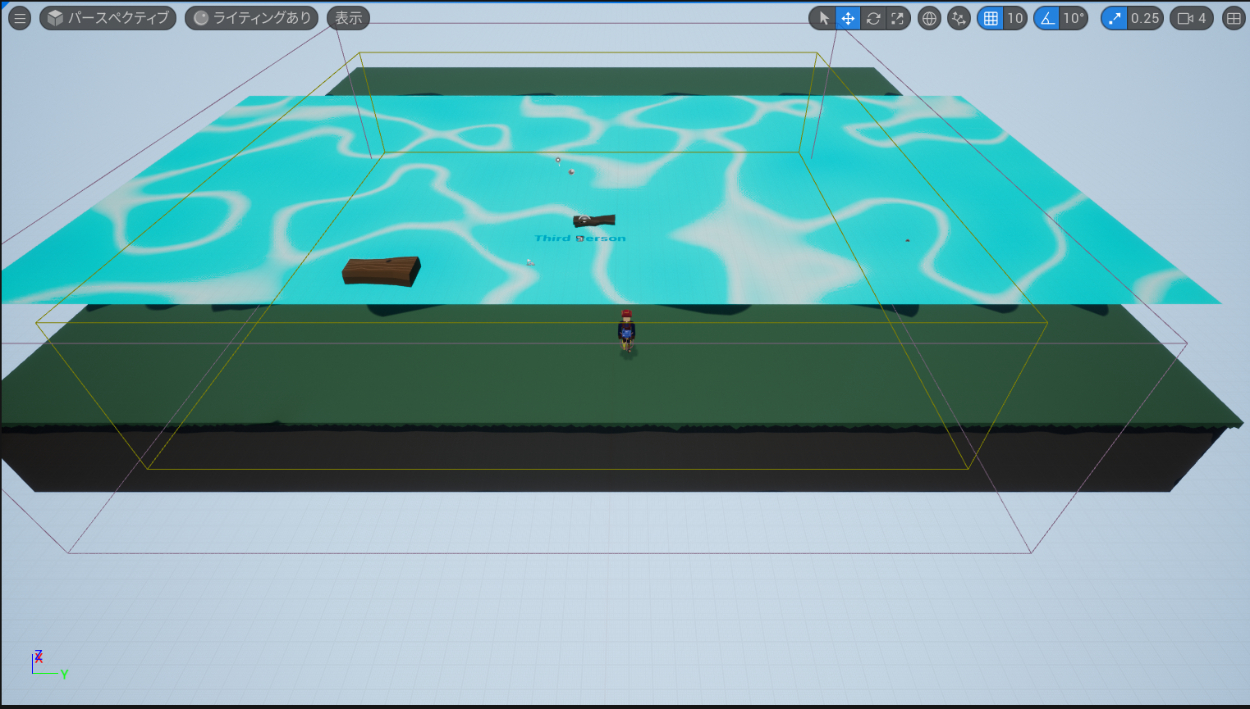The width and height of the screenshot is (1250, 709).
Task: Open the 表示 show flags menu
Action: tap(348, 18)
